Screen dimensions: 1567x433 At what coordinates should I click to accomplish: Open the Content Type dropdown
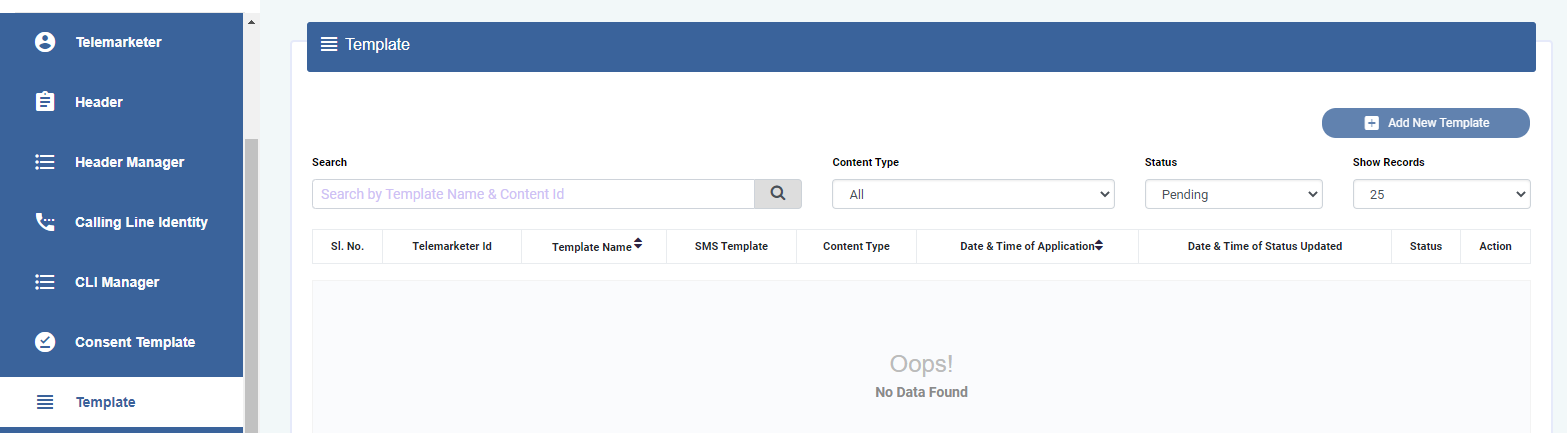tap(973, 194)
